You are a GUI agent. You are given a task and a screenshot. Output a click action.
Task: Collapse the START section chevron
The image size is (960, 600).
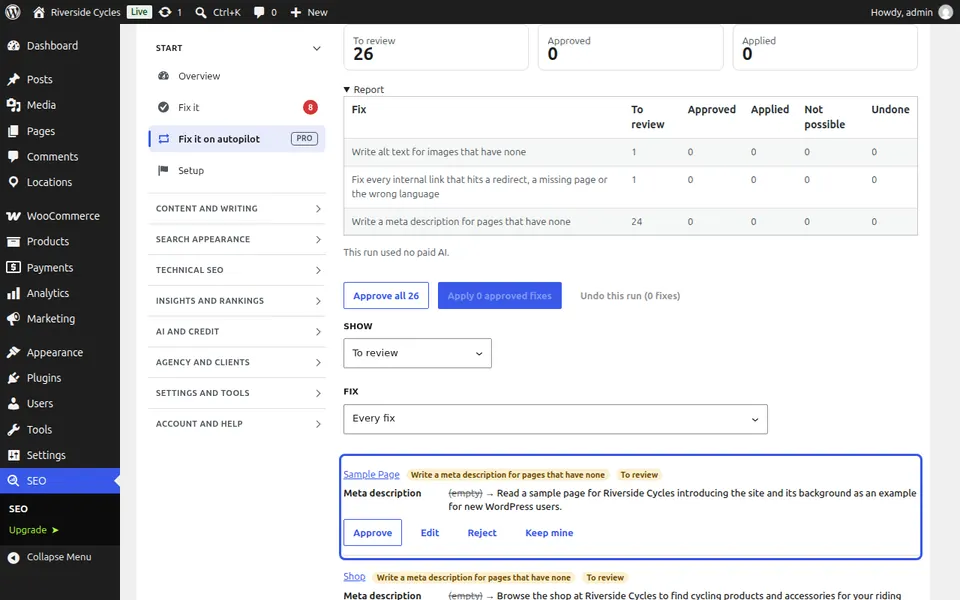coord(317,48)
